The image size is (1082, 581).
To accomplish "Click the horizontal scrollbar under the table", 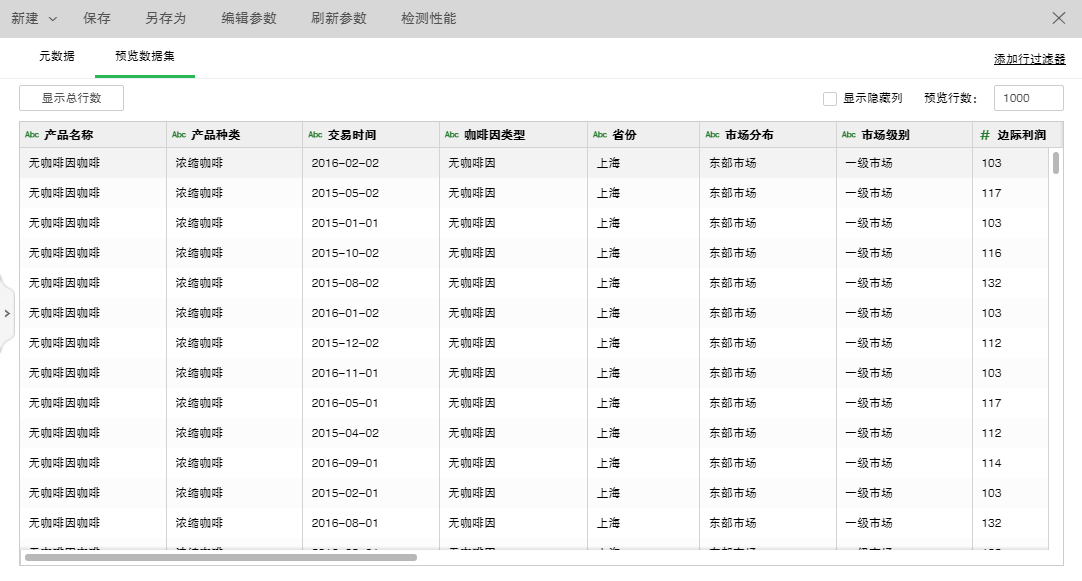I will (220, 557).
